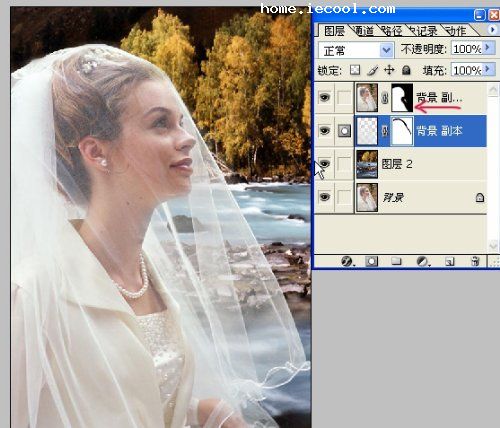This screenshot has height=428, width=500.
Task: Click the add layer mask icon
Action: pos(371,261)
